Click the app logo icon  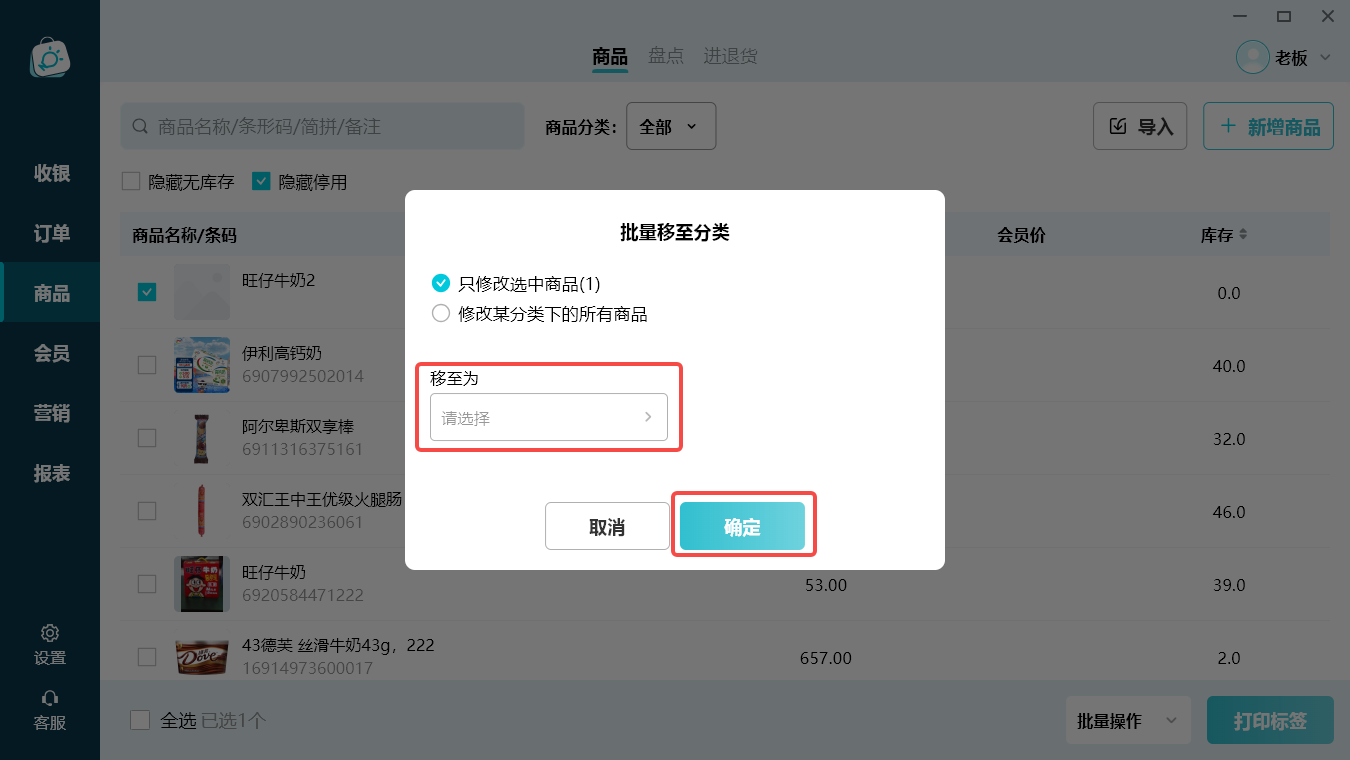coord(50,57)
